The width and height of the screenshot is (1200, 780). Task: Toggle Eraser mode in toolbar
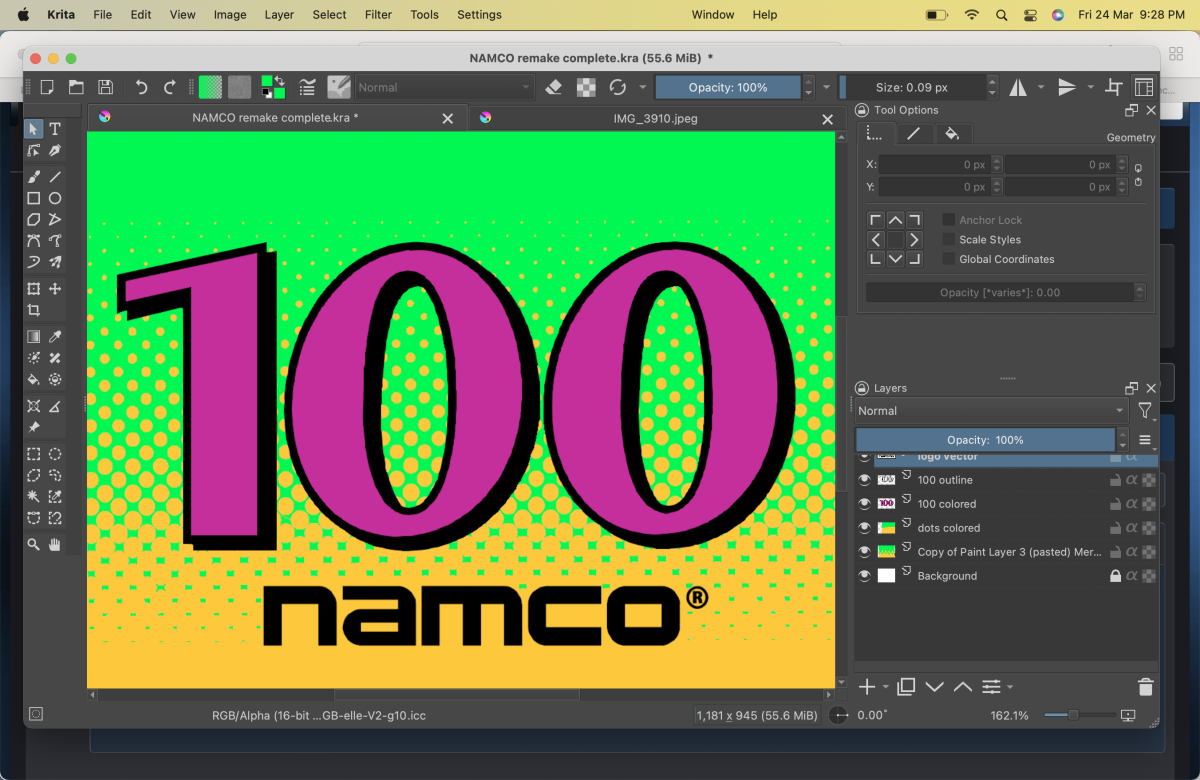pyautogui.click(x=554, y=87)
